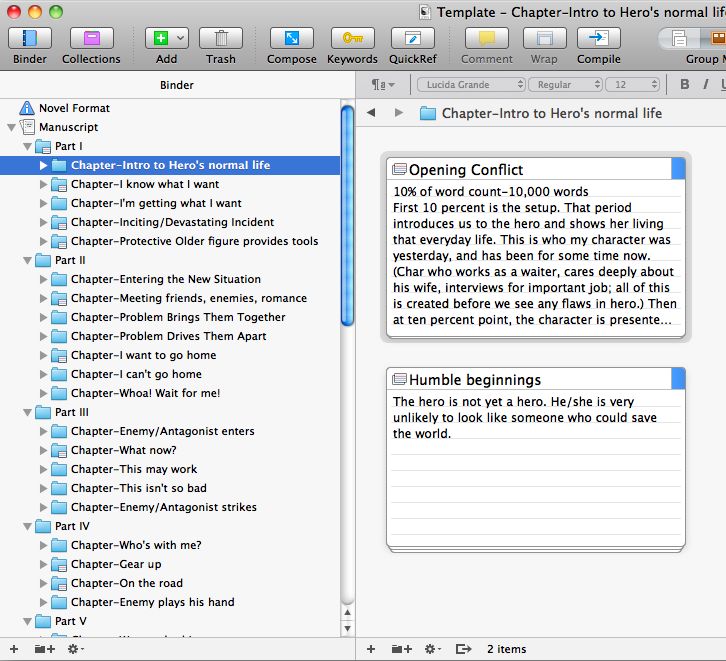This screenshot has width=726, height=661.
Task: Select Chapter-I know what I want
Action: pyautogui.click(x=145, y=184)
